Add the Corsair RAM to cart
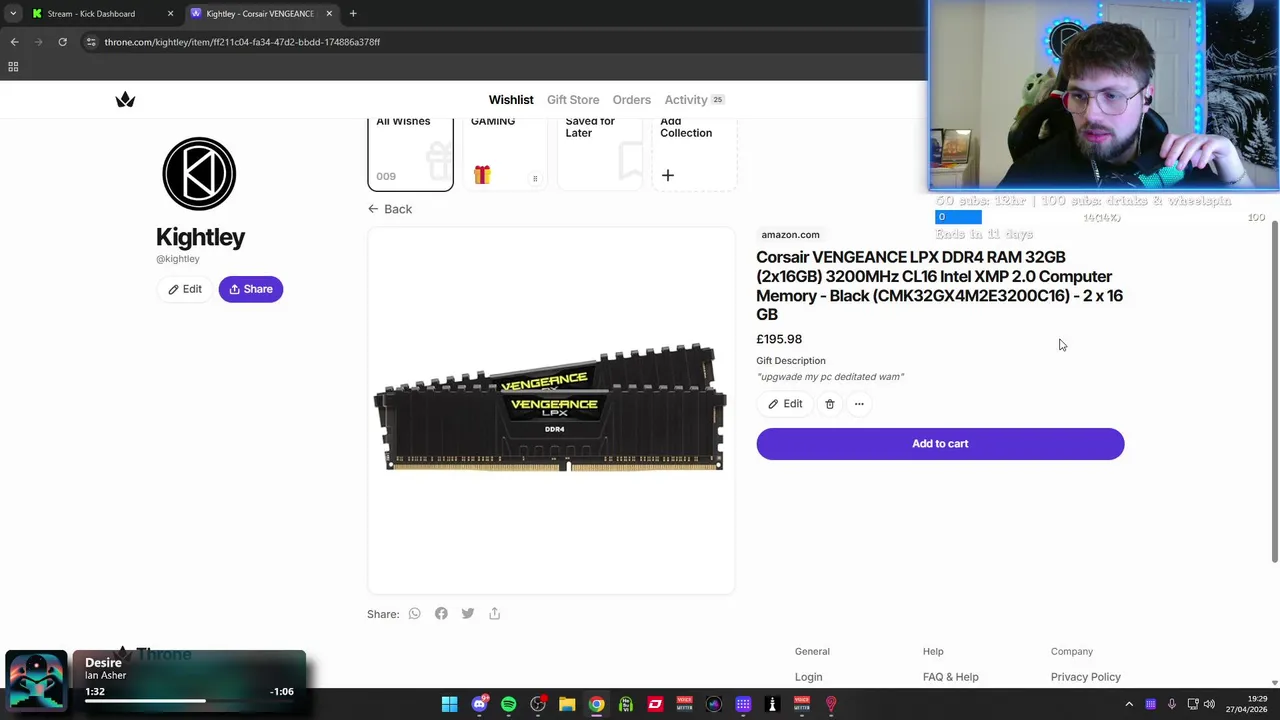This screenshot has height=720, width=1280. click(940, 444)
